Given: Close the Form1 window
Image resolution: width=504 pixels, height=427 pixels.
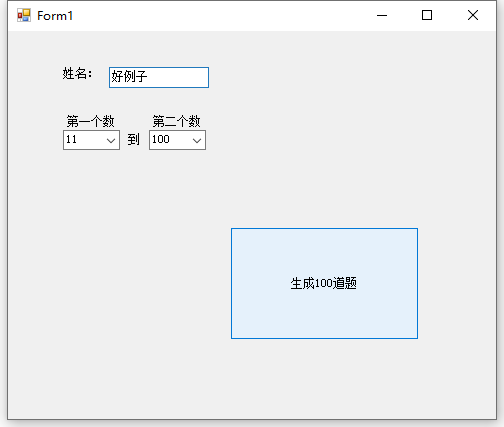Looking at the screenshot, I should click(x=473, y=15).
